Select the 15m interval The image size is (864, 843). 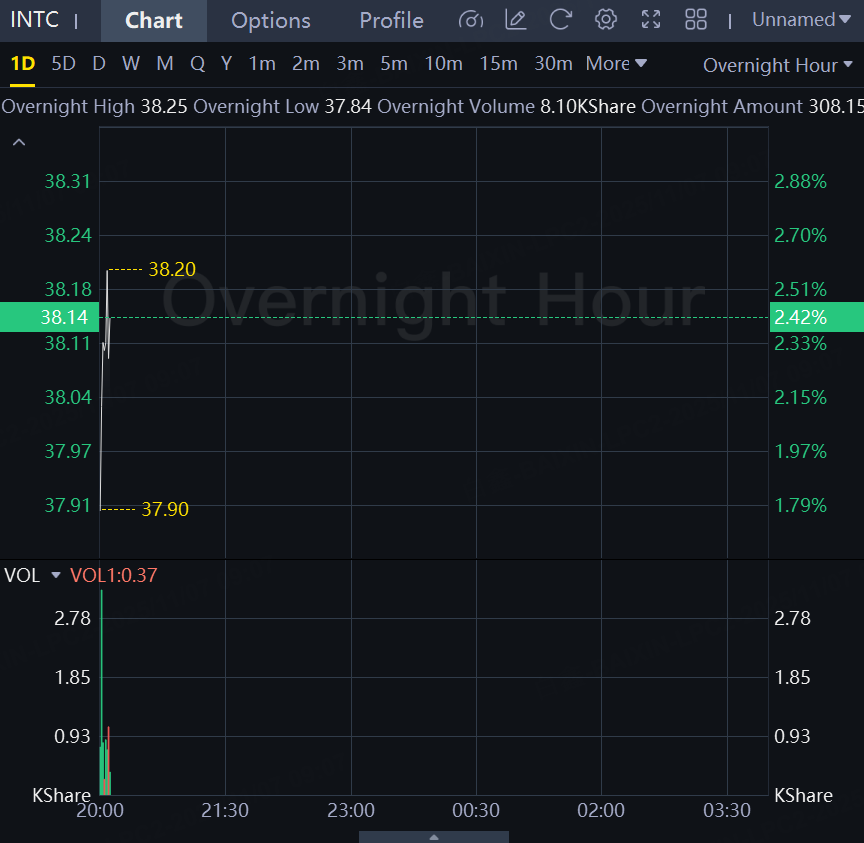[x=498, y=64]
